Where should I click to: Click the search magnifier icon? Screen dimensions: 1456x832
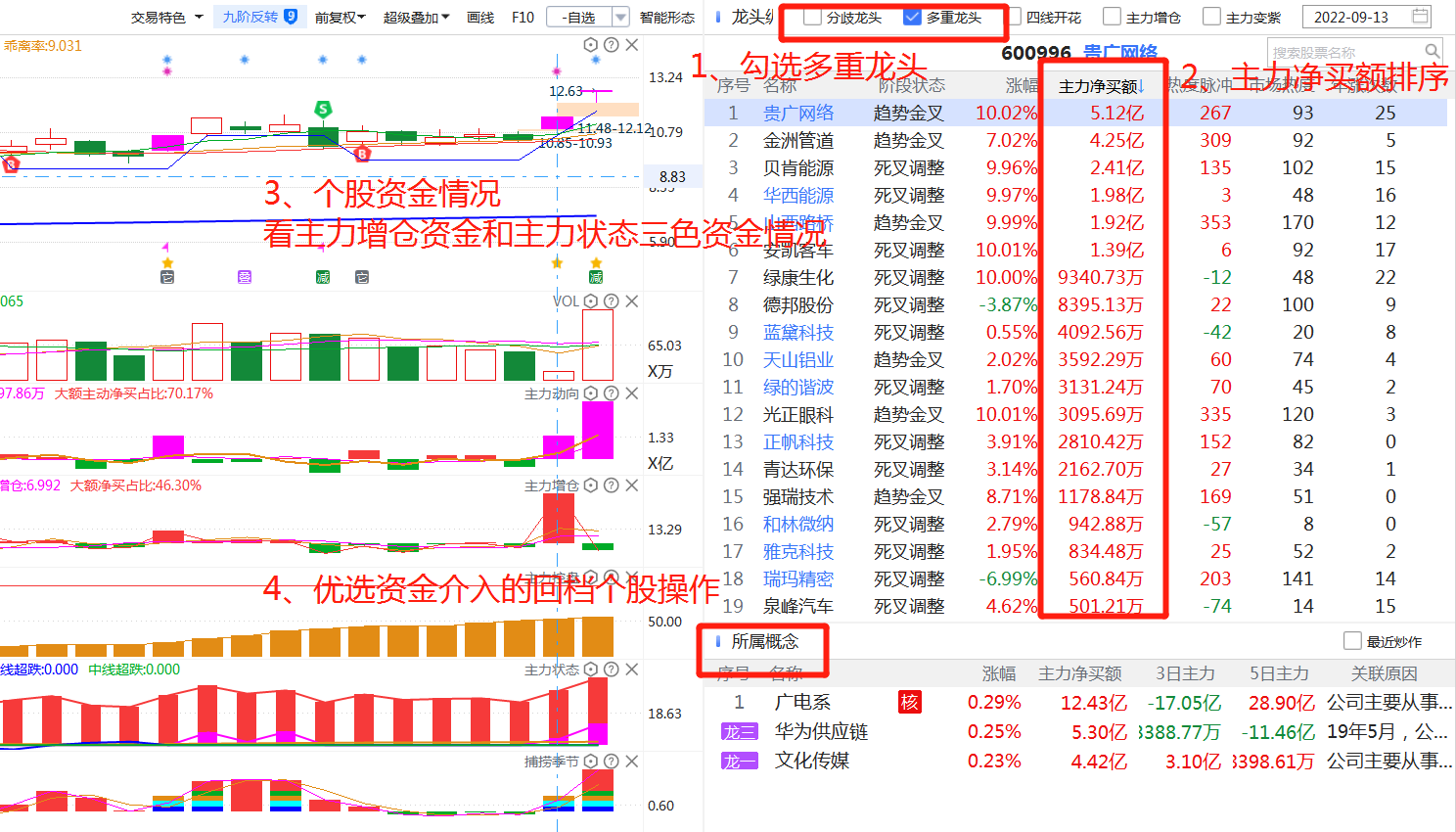pyautogui.click(x=1433, y=51)
